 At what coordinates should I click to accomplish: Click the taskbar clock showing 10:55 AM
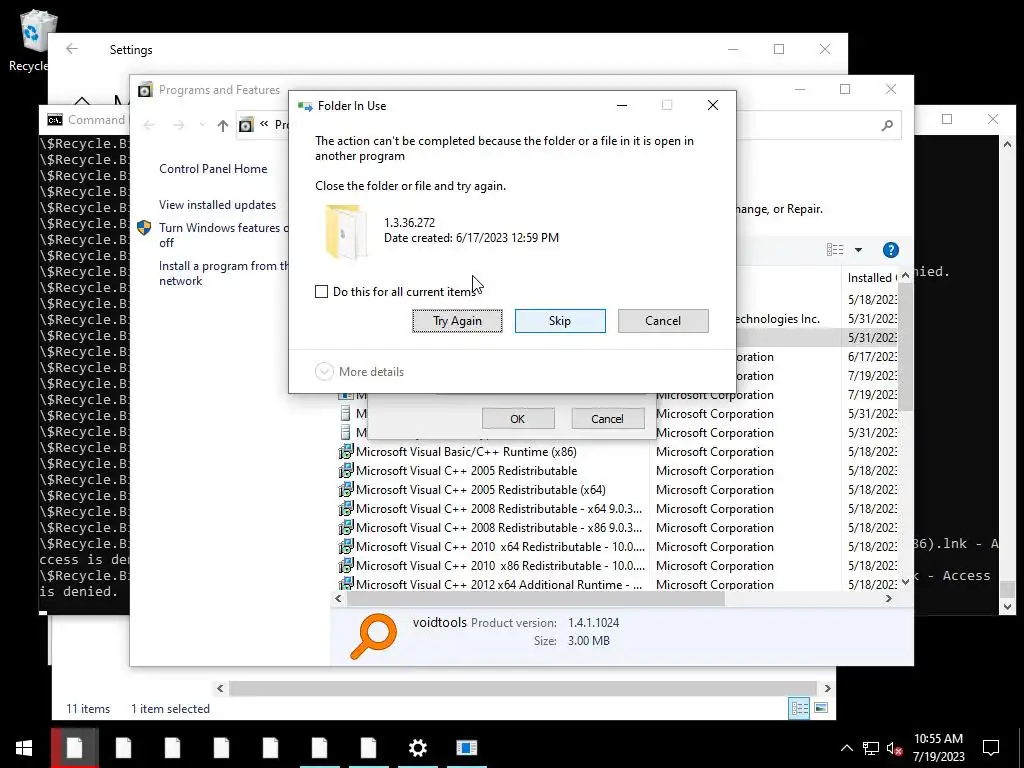tap(938, 748)
